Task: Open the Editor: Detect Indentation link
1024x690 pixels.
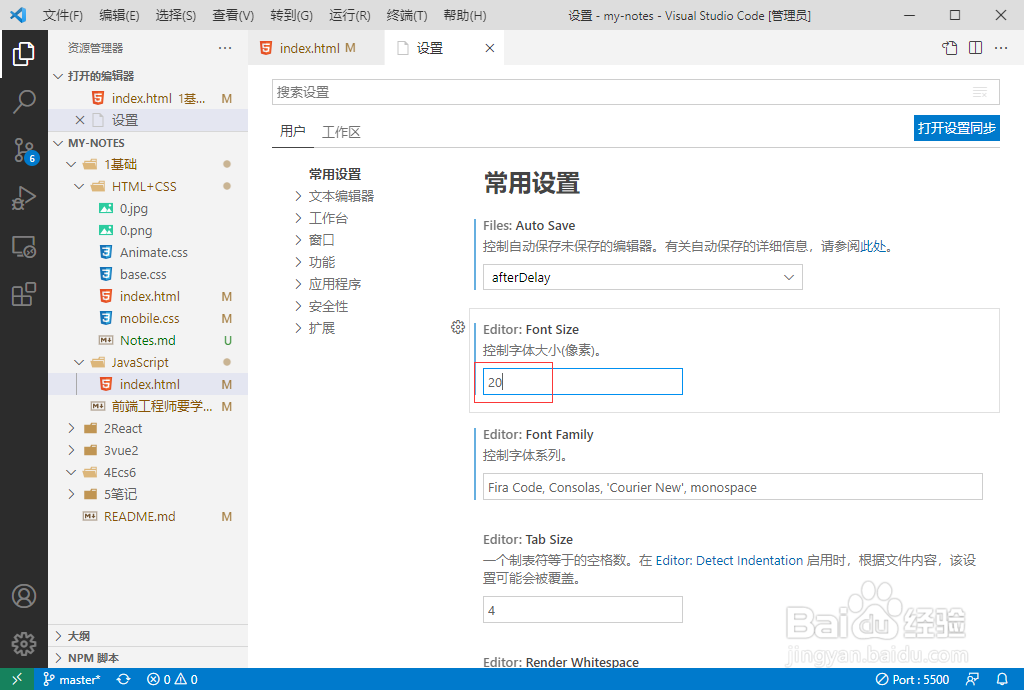Action: pyautogui.click(x=729, y=560)
